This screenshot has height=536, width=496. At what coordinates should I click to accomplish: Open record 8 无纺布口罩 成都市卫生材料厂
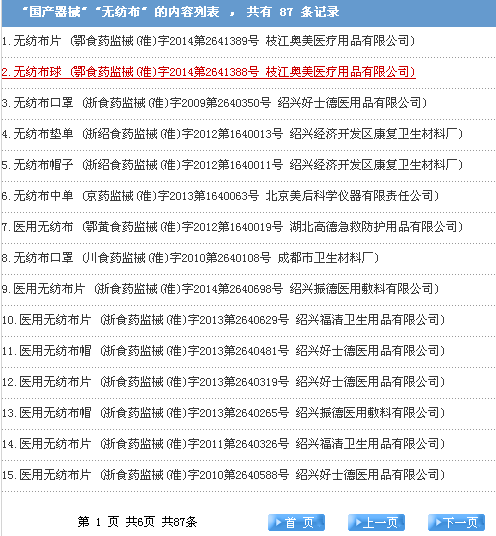(190, 258)
